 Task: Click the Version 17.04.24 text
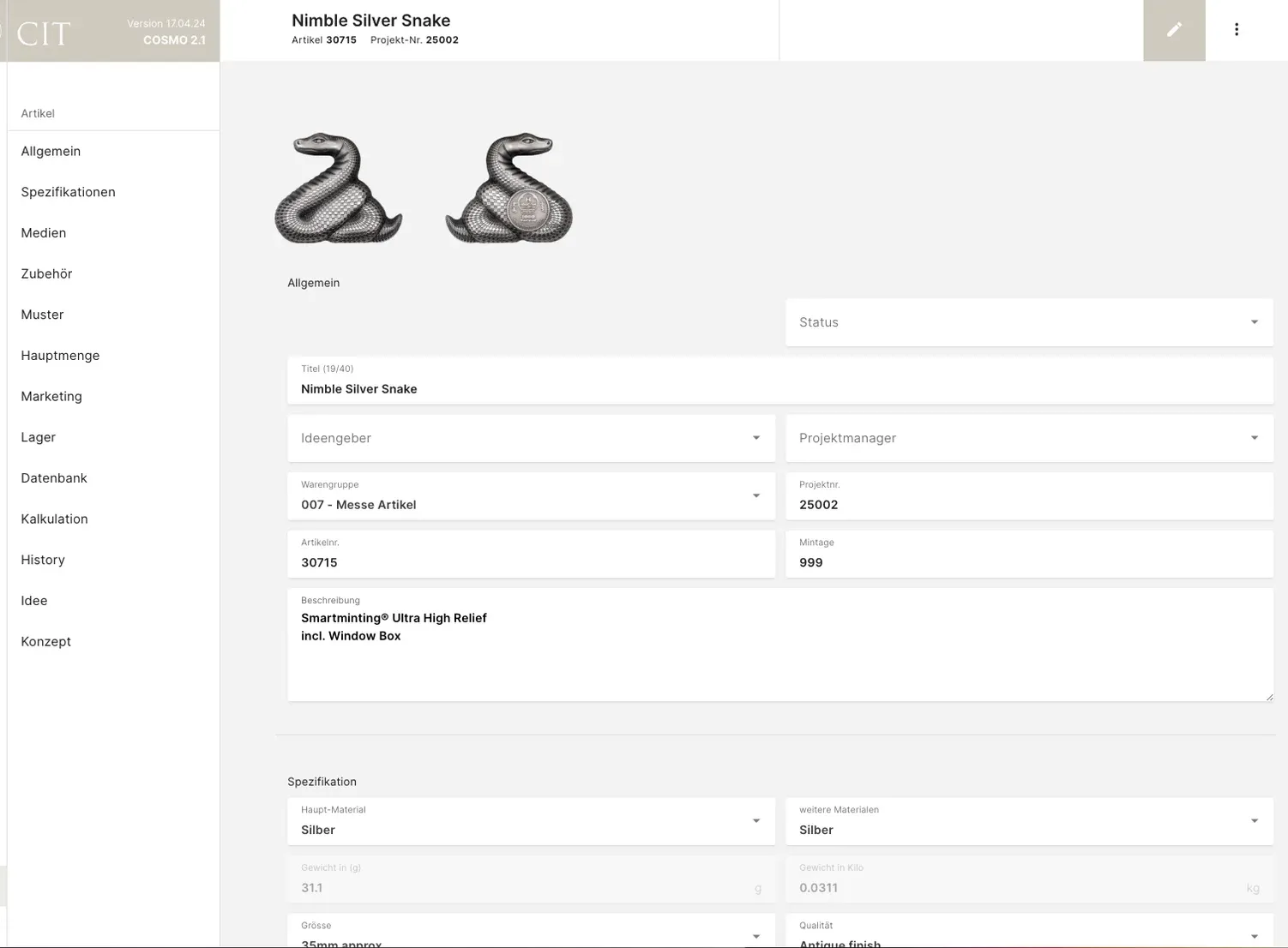[166, 24]
